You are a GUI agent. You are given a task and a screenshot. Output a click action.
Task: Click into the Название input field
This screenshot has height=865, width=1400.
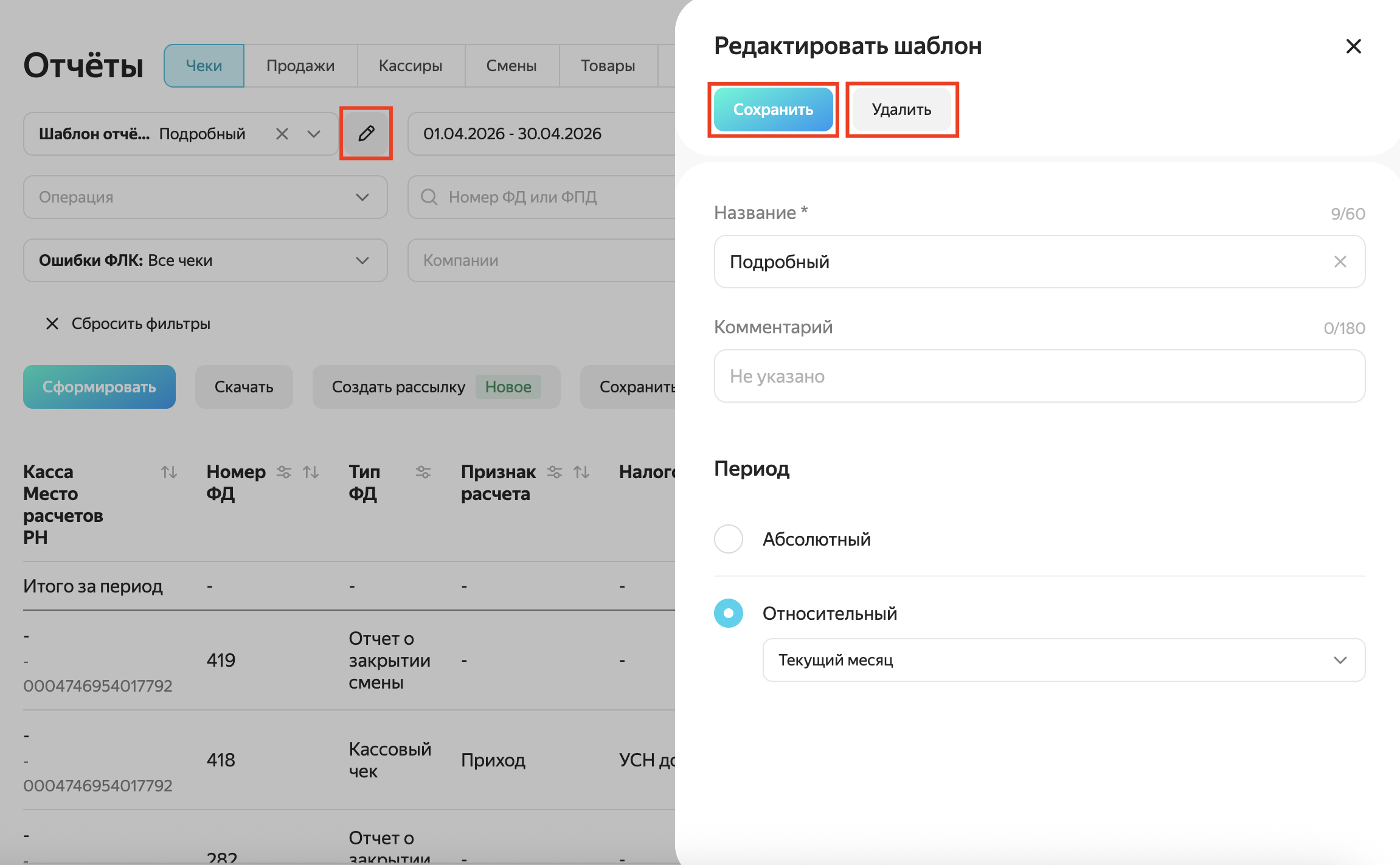click(1039, 262)
